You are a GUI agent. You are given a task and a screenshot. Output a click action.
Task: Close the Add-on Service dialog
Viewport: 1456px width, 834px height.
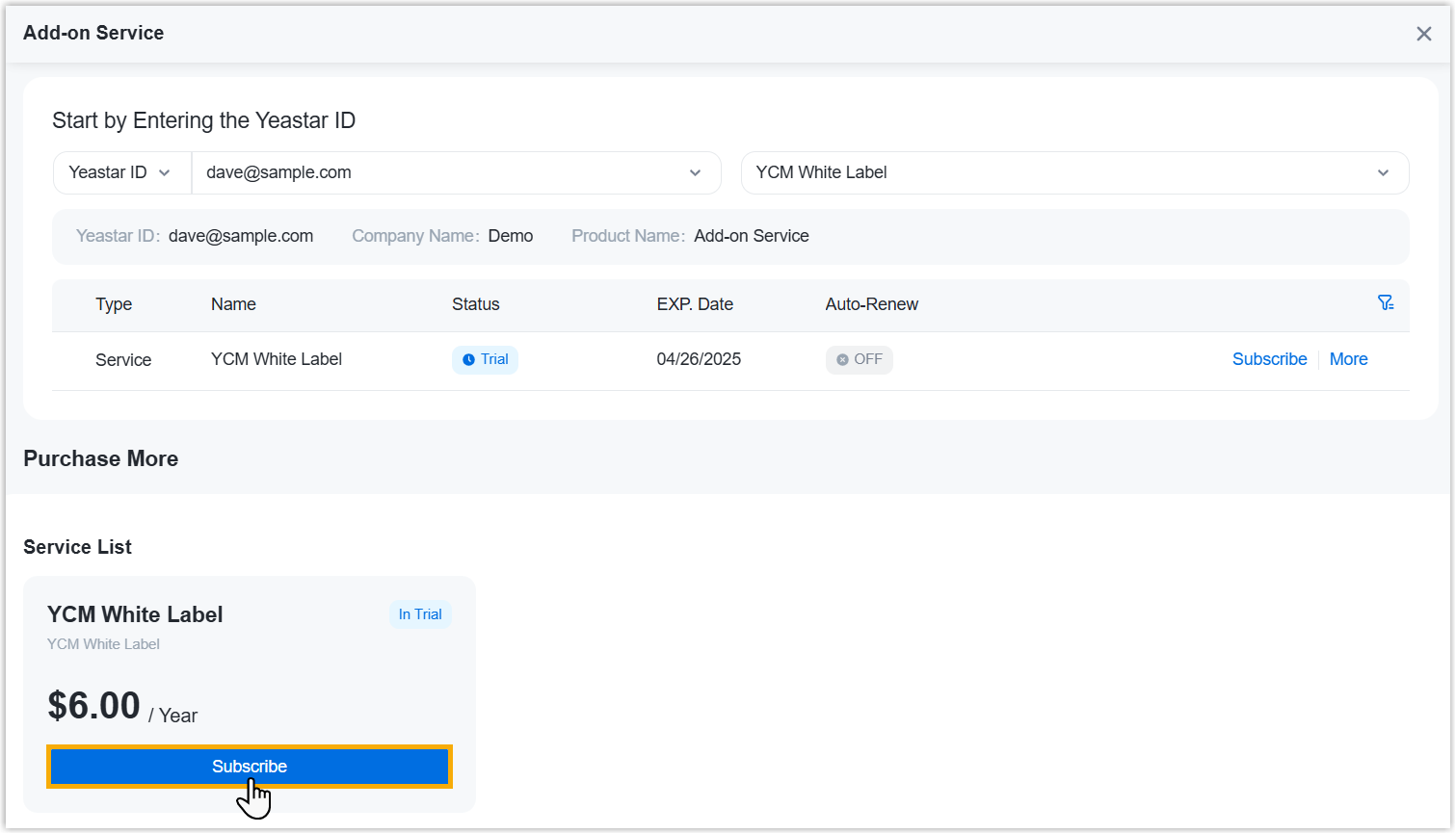point(1423,34)
